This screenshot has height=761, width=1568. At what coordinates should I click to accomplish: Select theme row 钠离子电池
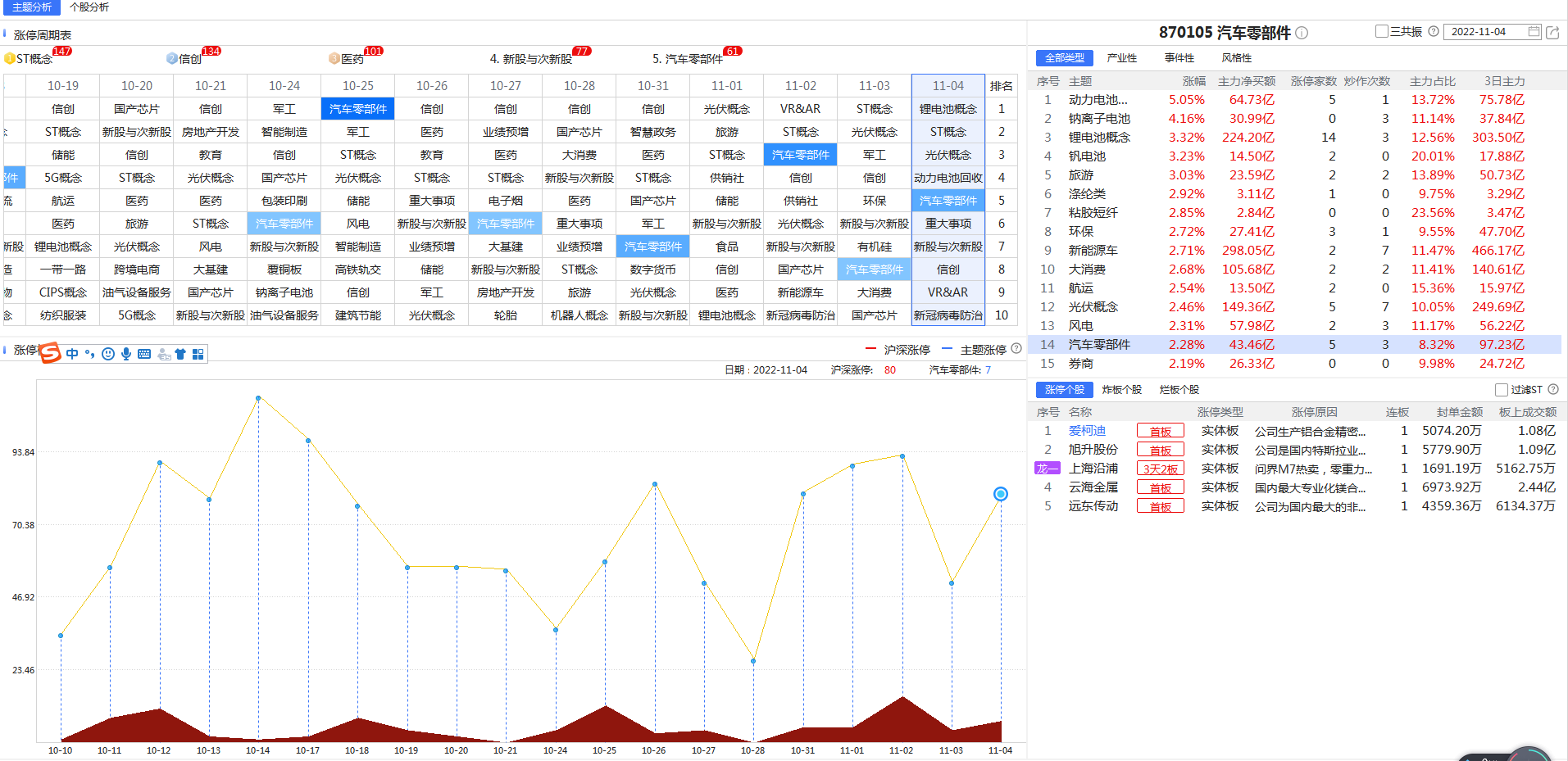(1294, 119)
